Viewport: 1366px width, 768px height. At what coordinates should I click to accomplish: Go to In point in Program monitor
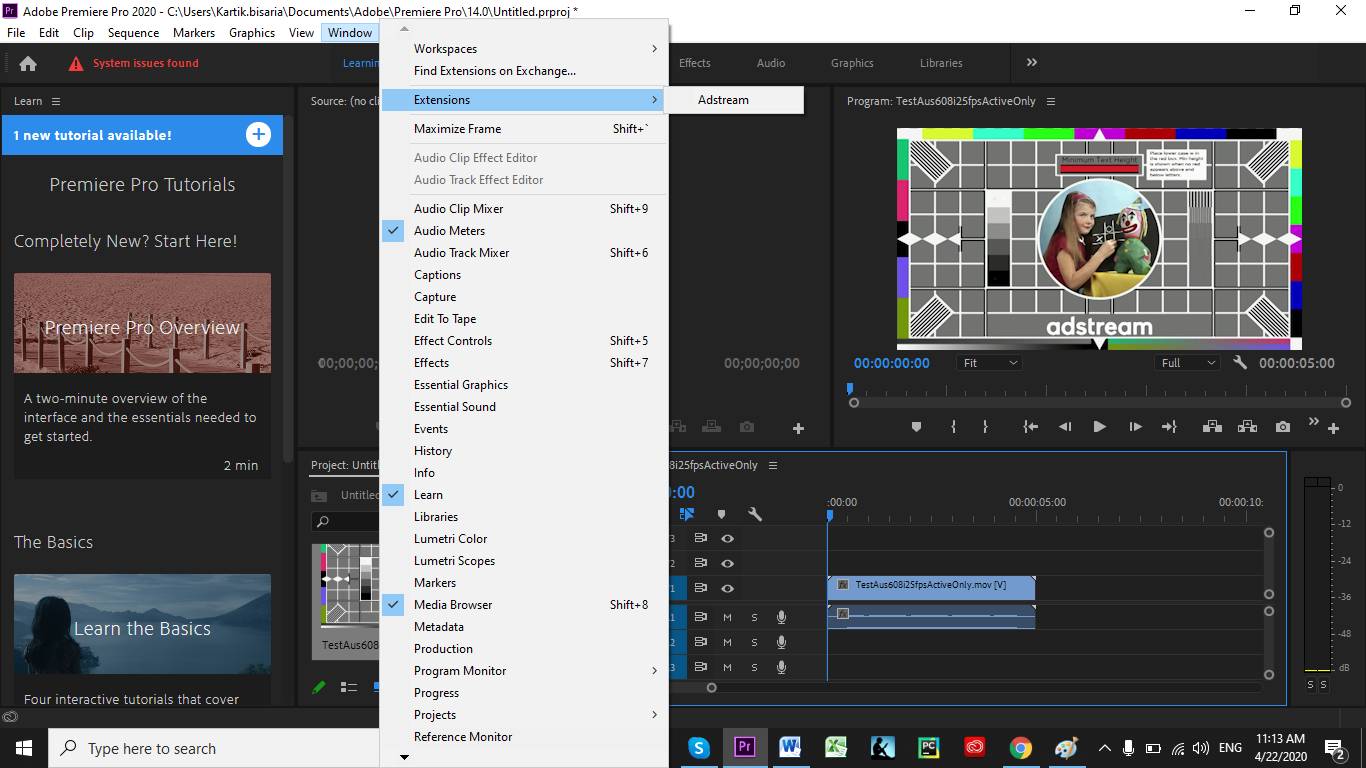1030,427
